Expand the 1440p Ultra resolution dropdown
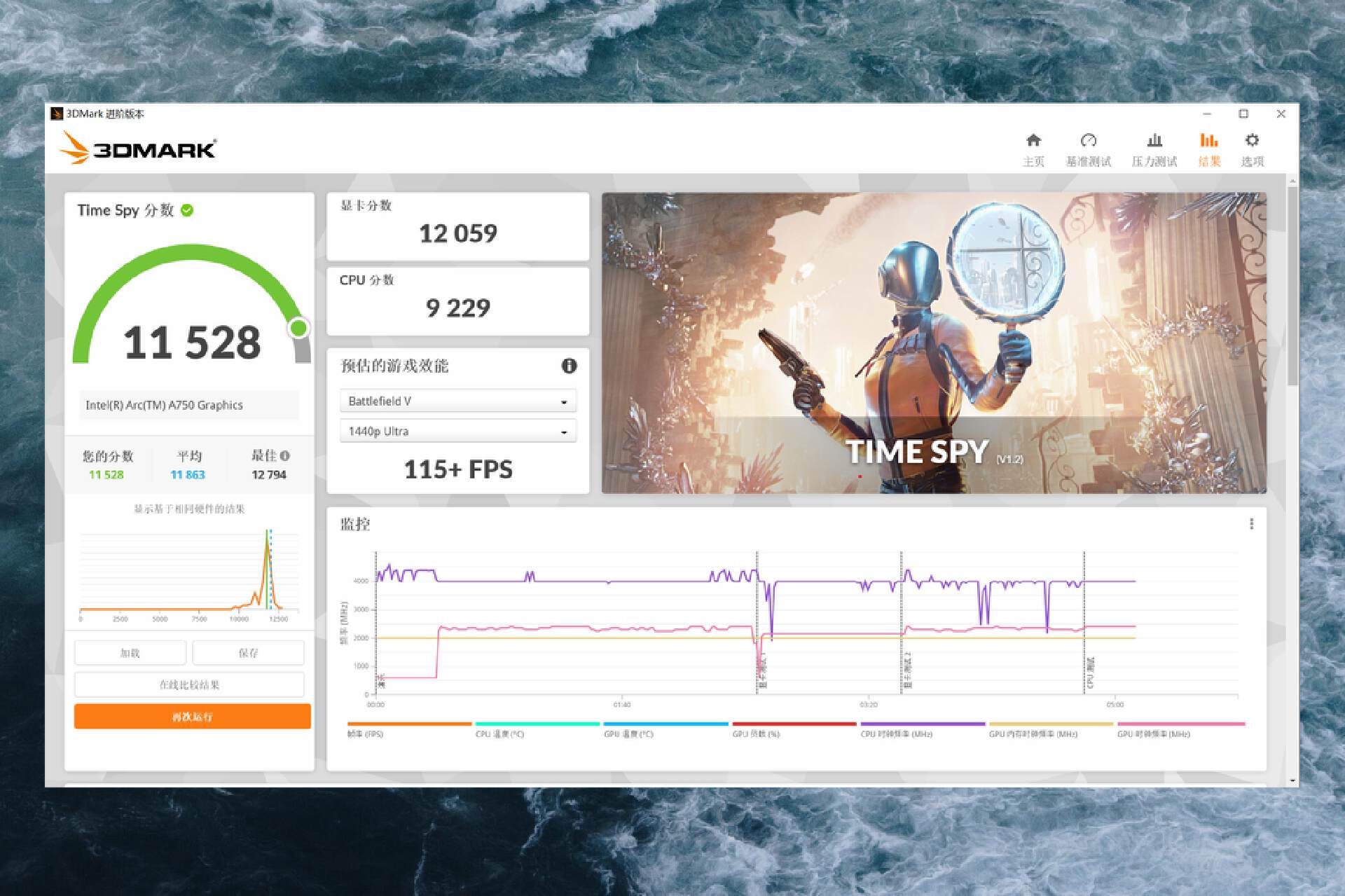 [x=458, y=432]
